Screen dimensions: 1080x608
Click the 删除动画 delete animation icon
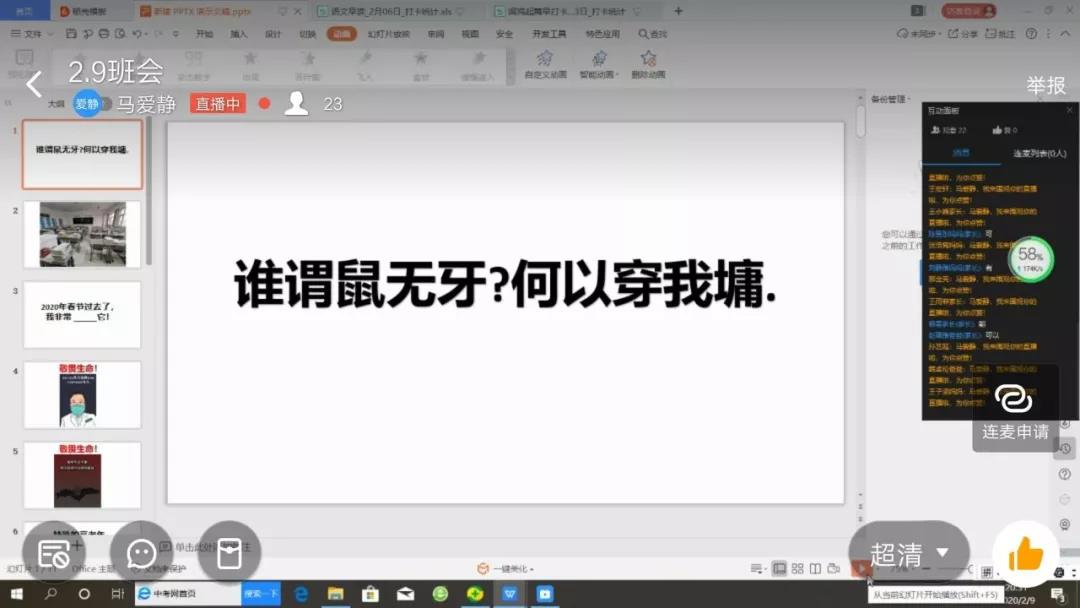coord(648,62)
